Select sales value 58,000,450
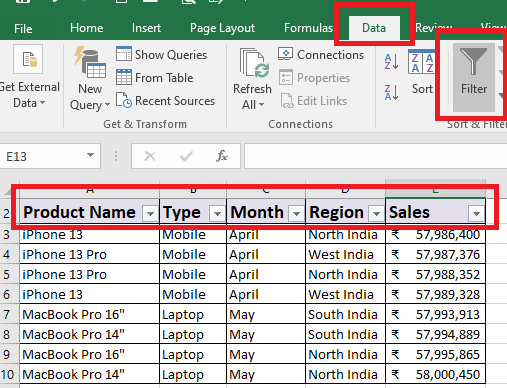507x388 pixels. click(x=435, y=374)
